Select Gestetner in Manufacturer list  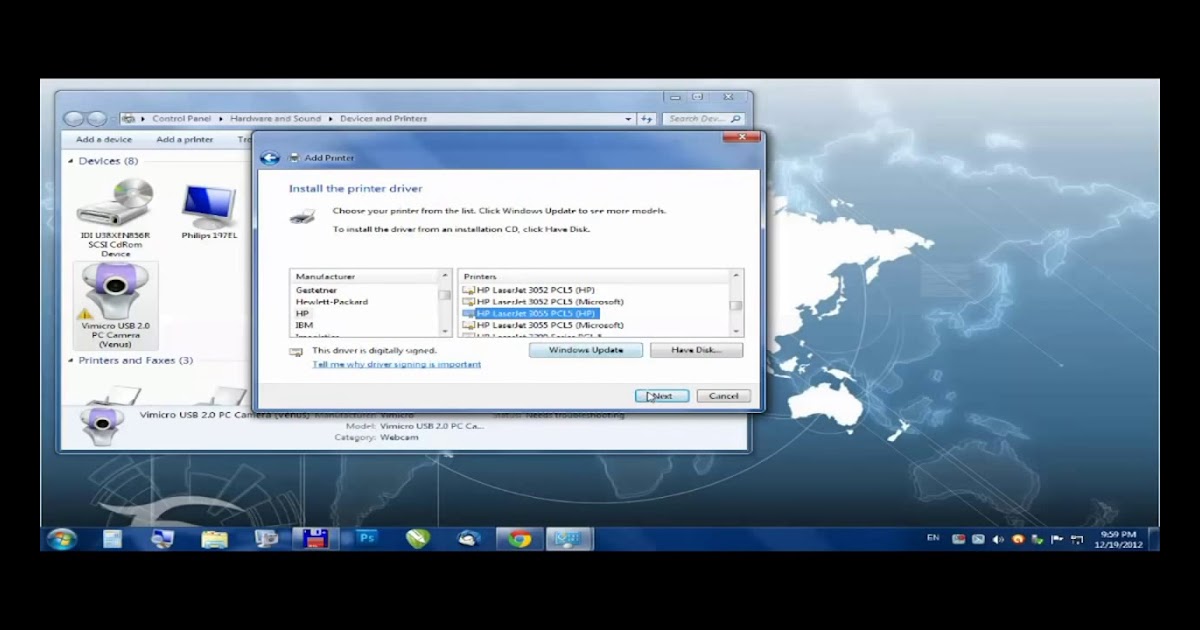(316, 290)
